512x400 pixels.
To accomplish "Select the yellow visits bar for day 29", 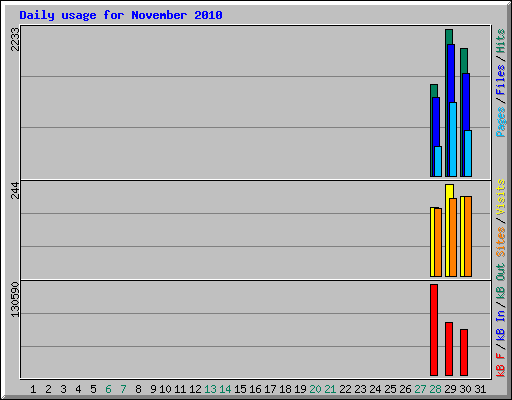I will [x=449, y=191].
